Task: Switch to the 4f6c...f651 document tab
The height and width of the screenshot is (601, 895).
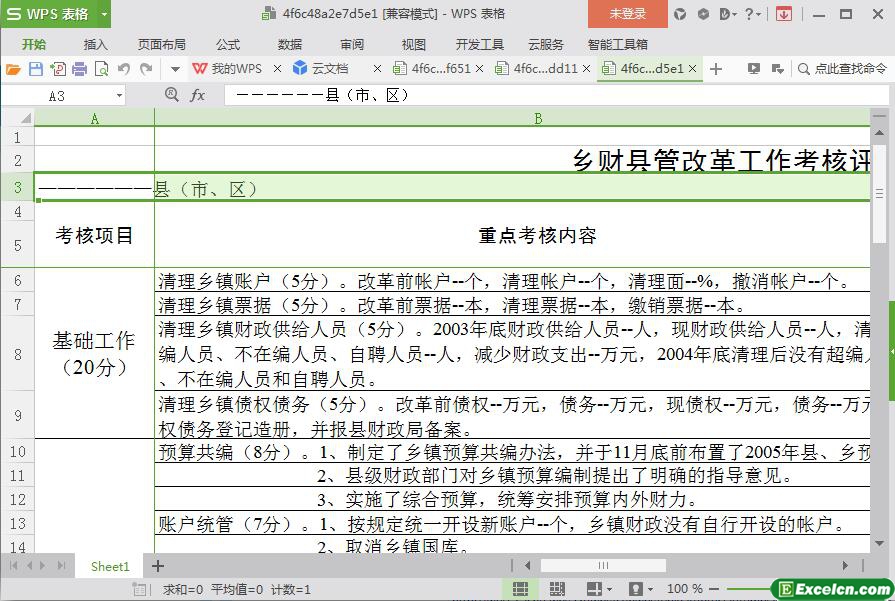Action: 432,69
